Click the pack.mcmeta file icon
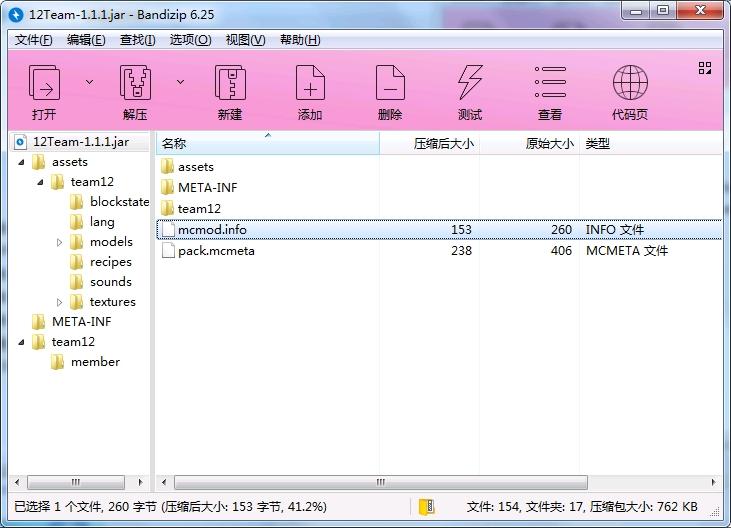 167,251
